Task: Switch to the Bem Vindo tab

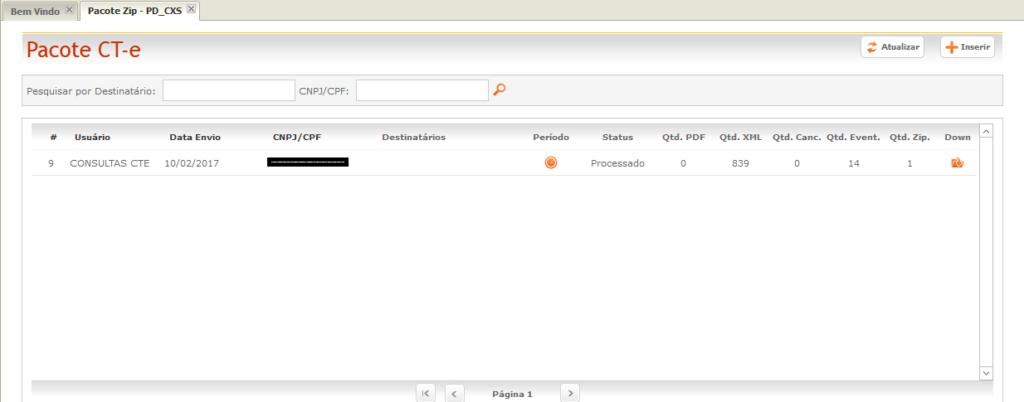Action: pyautogui.click(x=35, y=11)
